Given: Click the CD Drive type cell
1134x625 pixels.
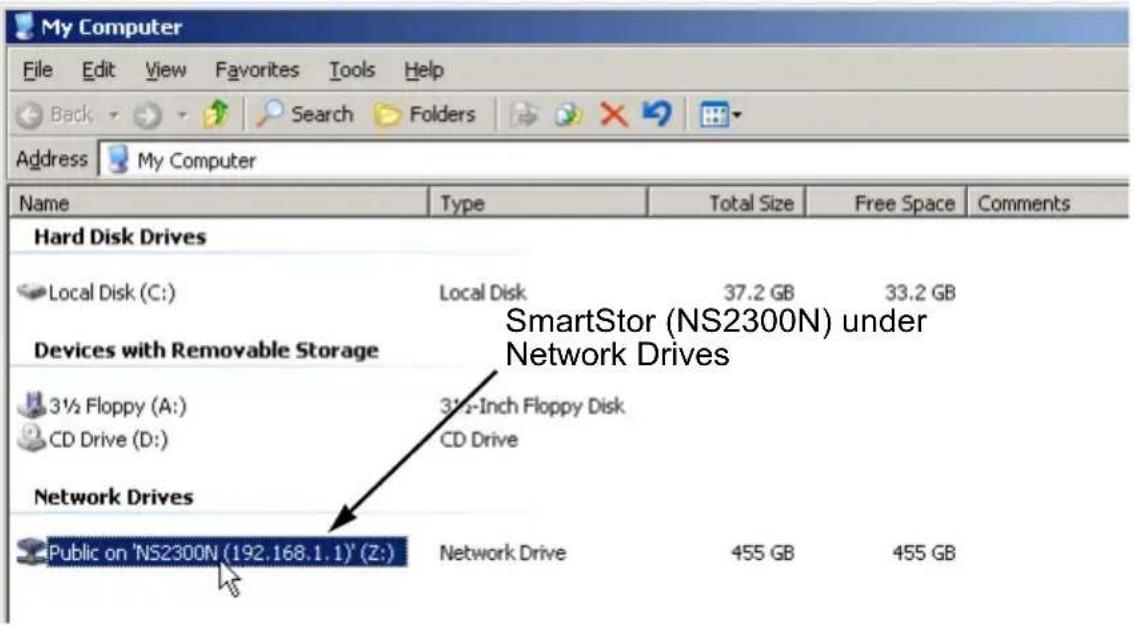Looking at the screenshot, I should point(479,440).
